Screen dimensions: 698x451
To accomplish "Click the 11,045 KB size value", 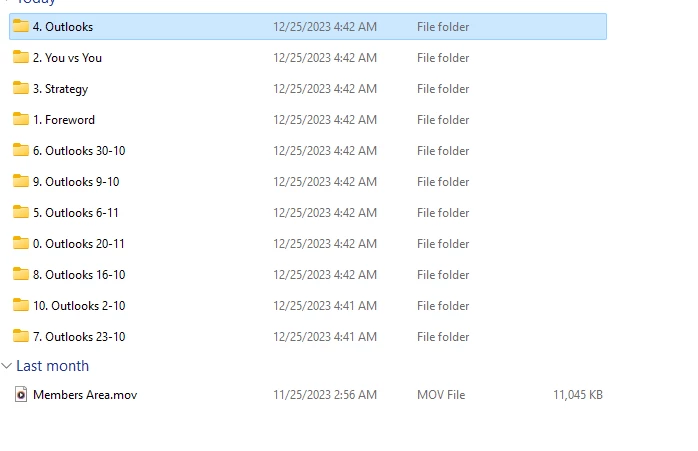I will coord(577,395).
